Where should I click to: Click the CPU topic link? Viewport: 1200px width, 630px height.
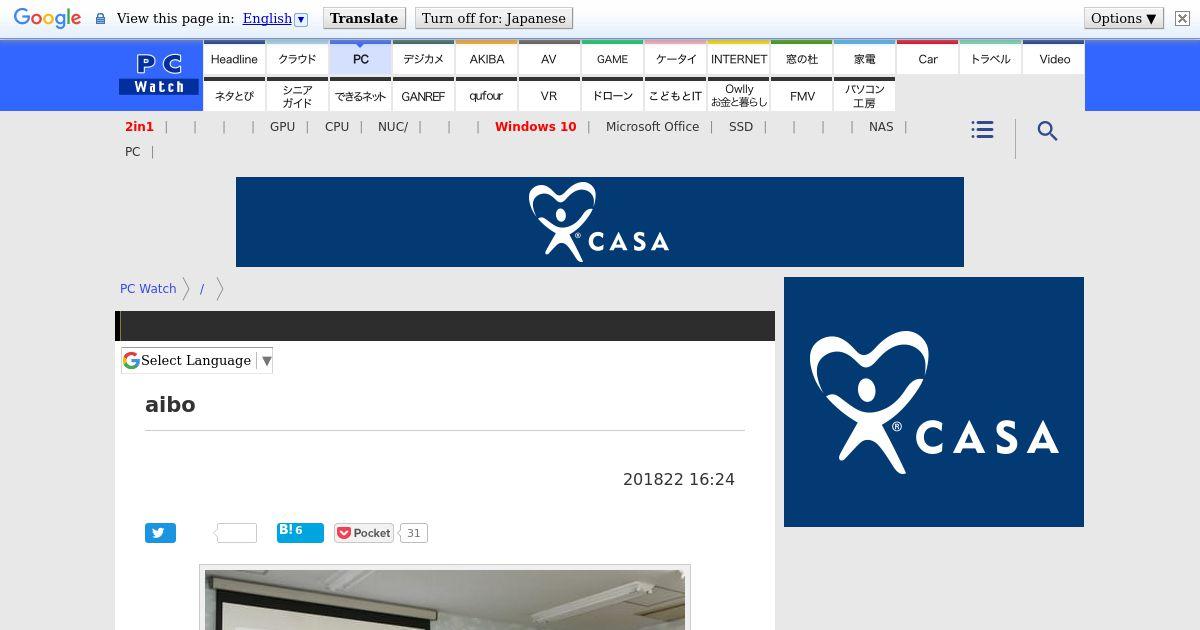pos(337,127)
